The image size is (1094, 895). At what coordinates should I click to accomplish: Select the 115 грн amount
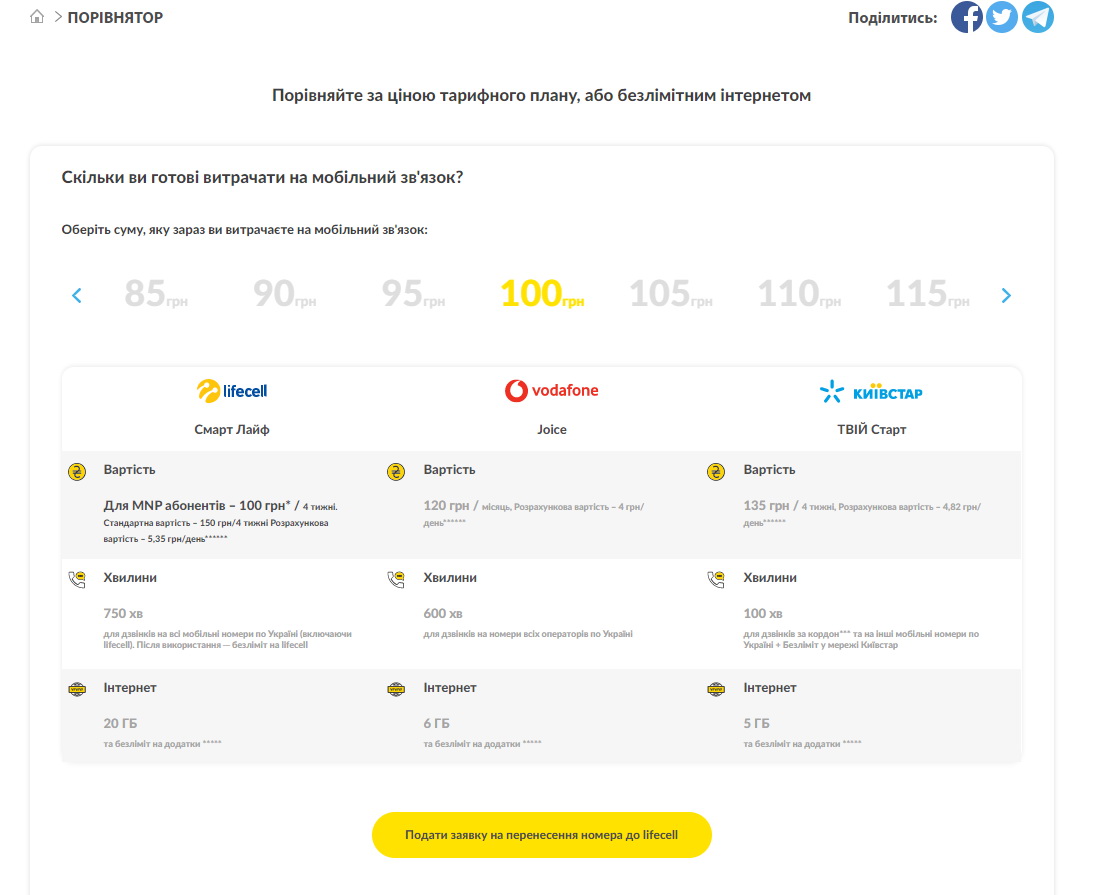[927, 294]
